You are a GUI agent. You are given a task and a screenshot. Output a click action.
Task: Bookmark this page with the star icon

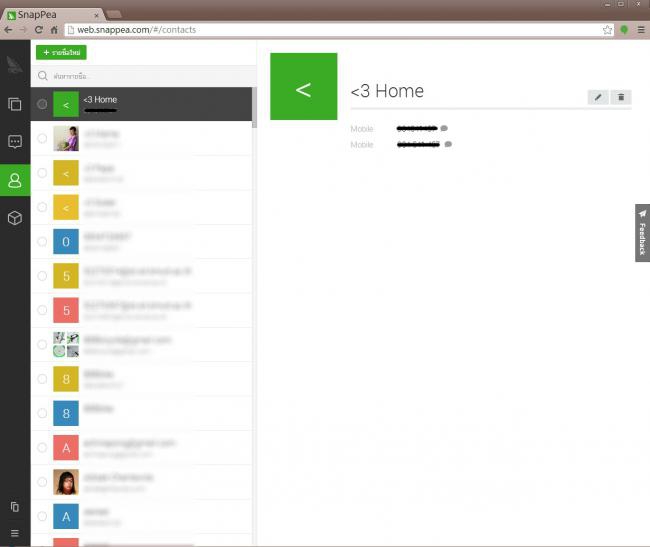point(607,30)
